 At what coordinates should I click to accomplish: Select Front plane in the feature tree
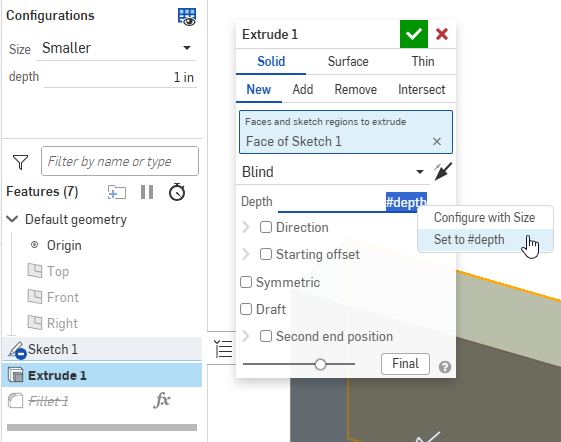63,297
